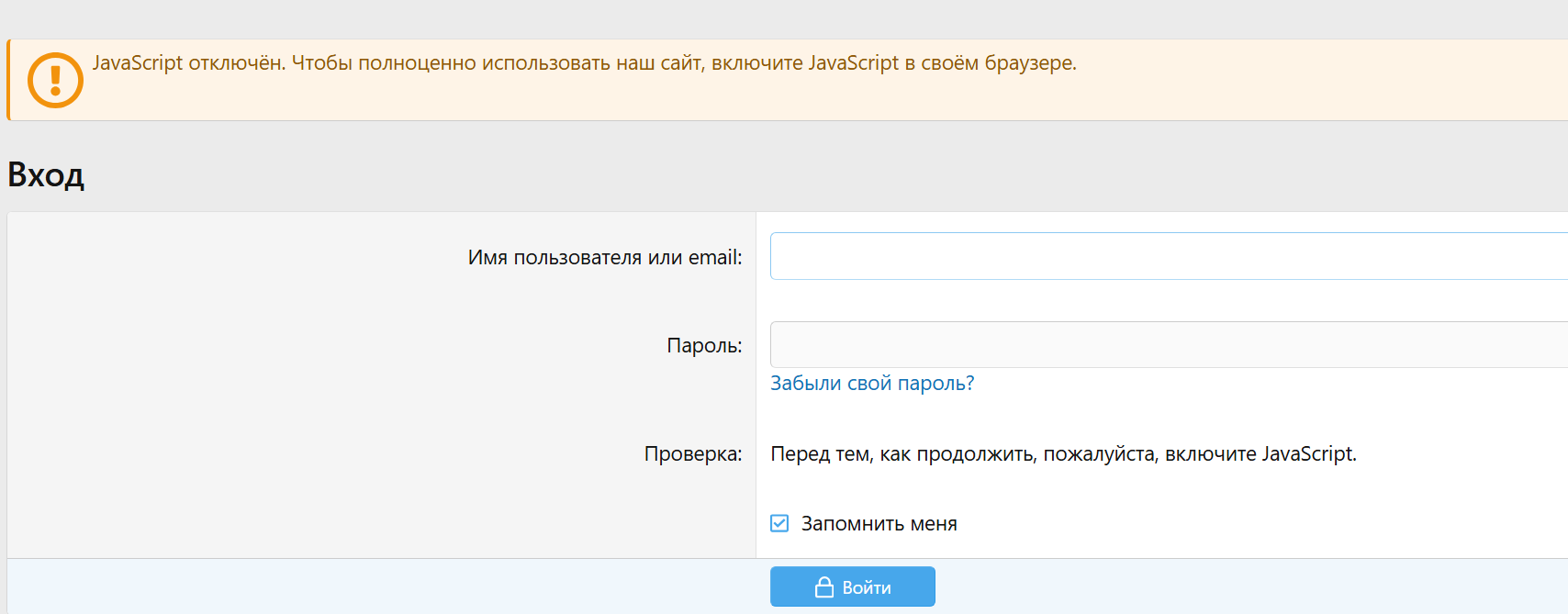Viewport: 1568px width, 614px height.
Task: Click the Пароль field label
Action: [703, 346]
